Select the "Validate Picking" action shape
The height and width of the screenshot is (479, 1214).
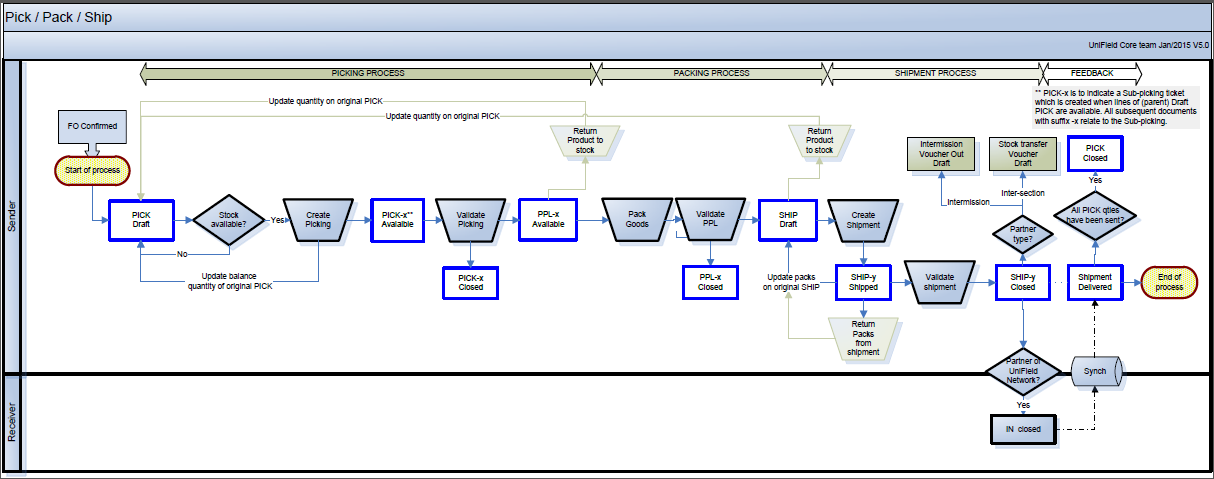pos(470,219)
